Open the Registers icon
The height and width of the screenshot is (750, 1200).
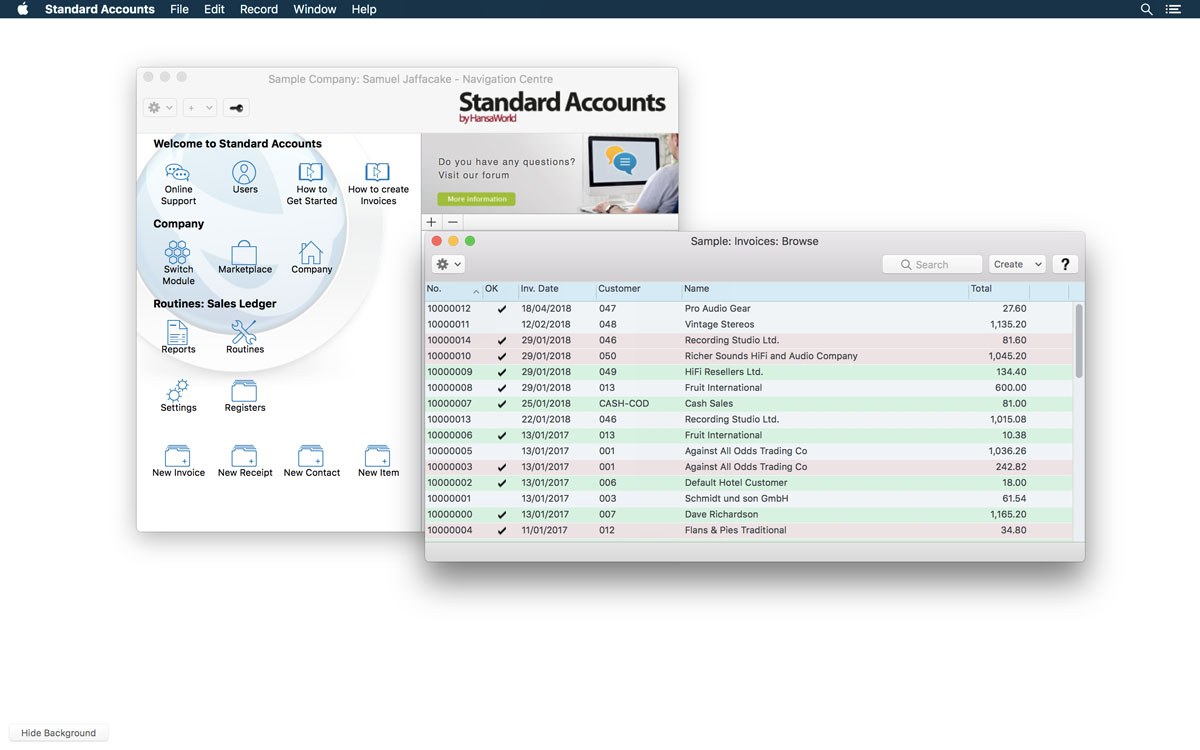tap(245, 391)
